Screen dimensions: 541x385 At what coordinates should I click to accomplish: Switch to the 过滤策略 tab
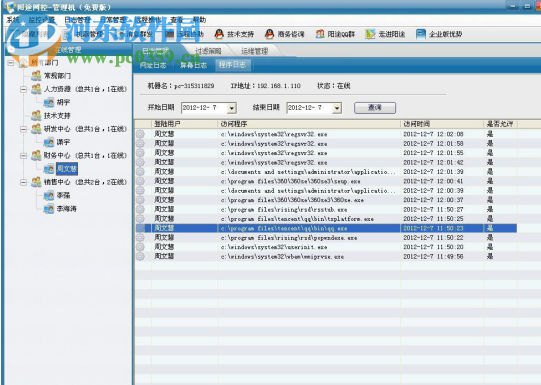(208, 51)
